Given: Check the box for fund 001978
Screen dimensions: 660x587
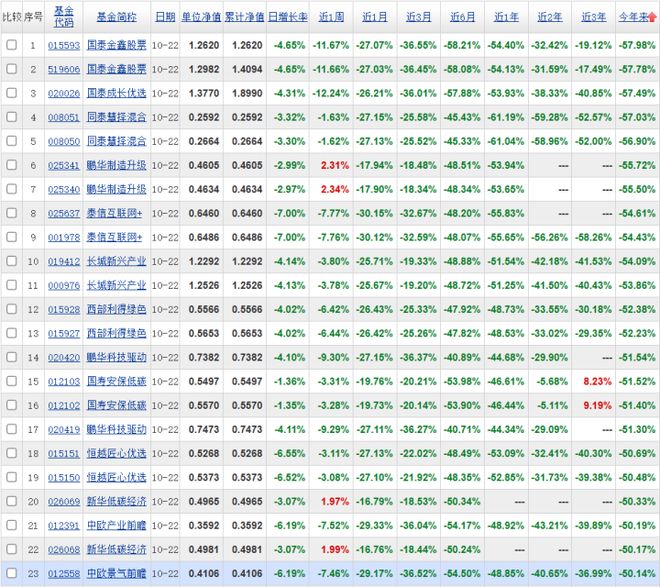Looking at the screenshot, I should click(x=12, y=237).
